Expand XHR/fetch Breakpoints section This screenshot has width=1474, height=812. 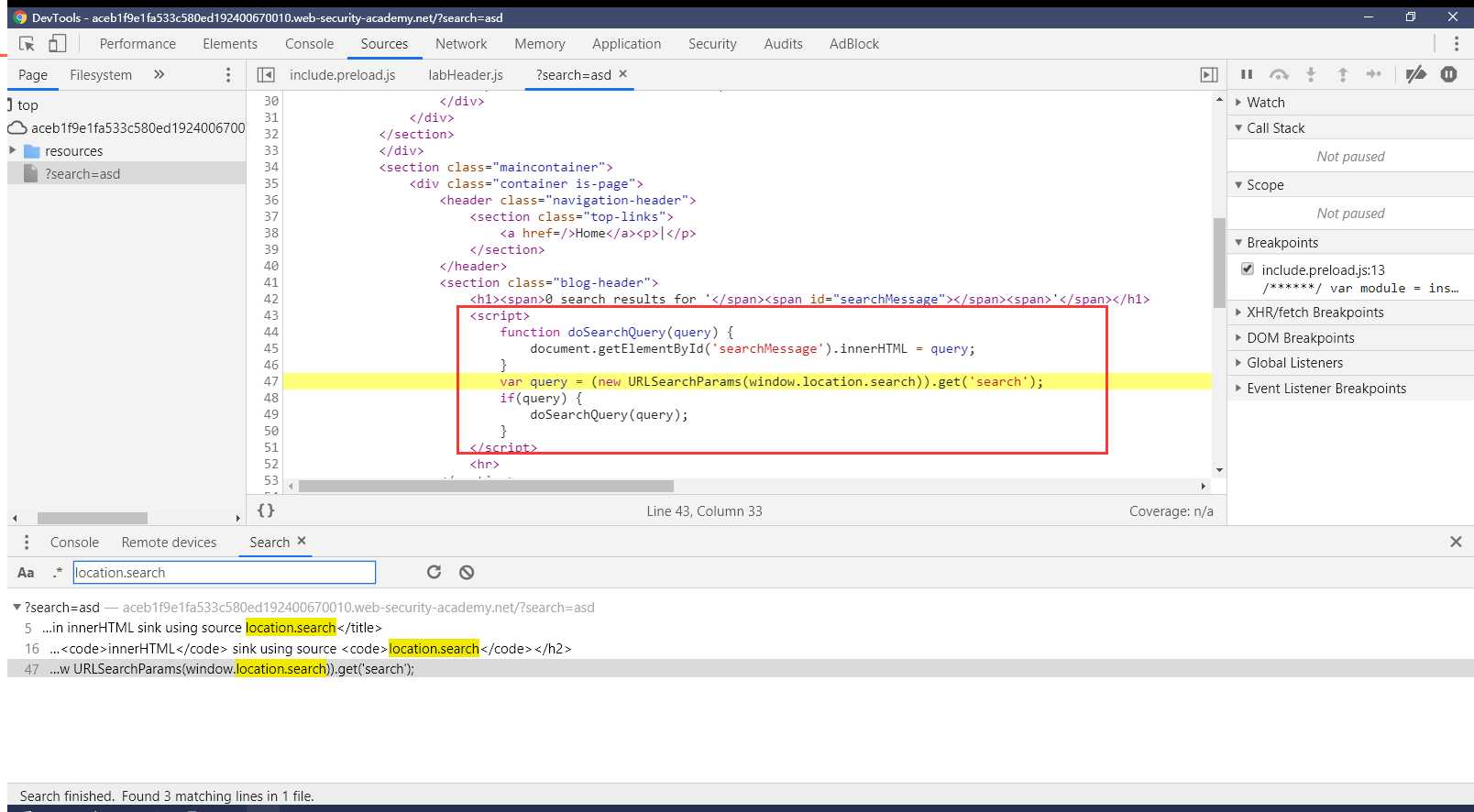pyautogui.click(x=1314, y=313)
